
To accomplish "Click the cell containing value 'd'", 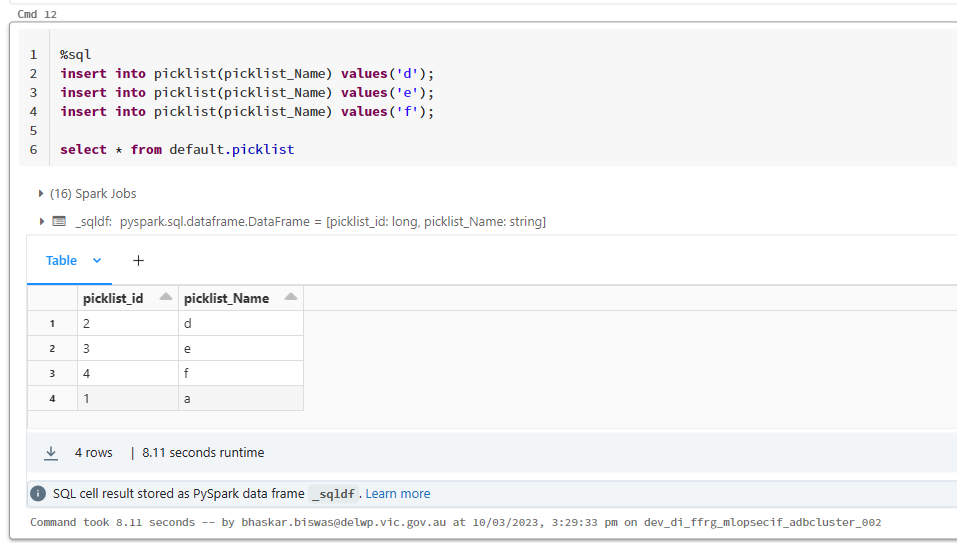I will (240, 324).
